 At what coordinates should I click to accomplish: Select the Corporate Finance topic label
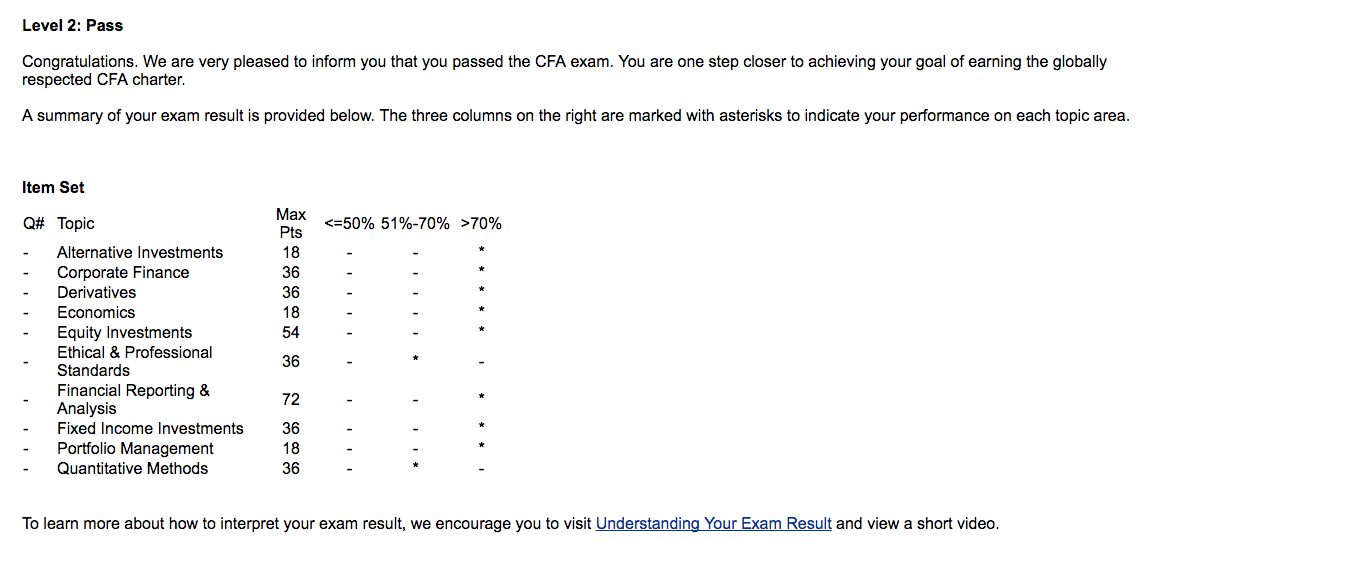tap(123, 273)
